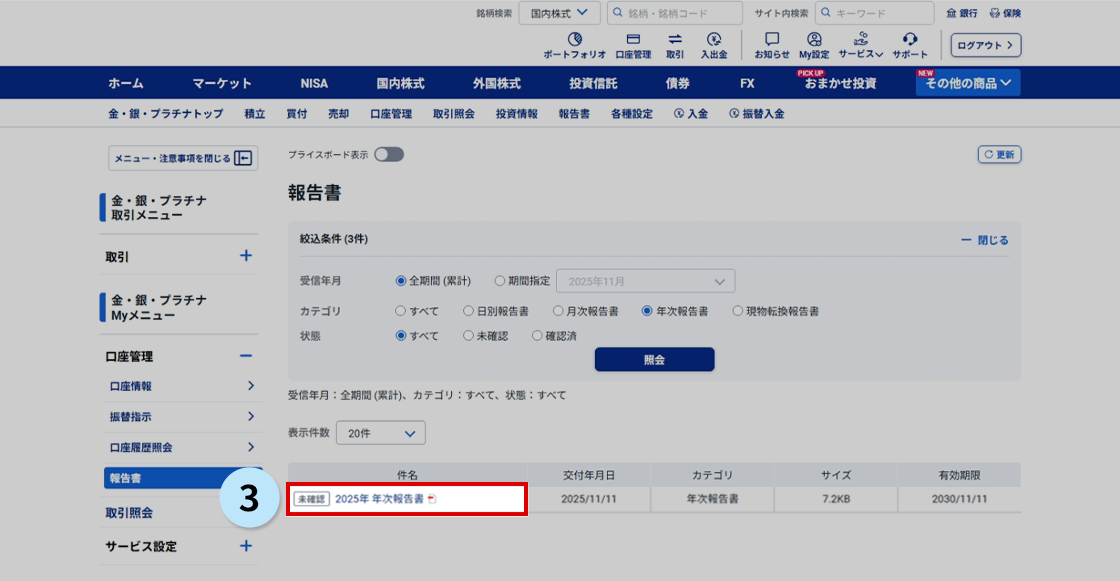Expand the 取引 section in sidebar

coord(246,256)
